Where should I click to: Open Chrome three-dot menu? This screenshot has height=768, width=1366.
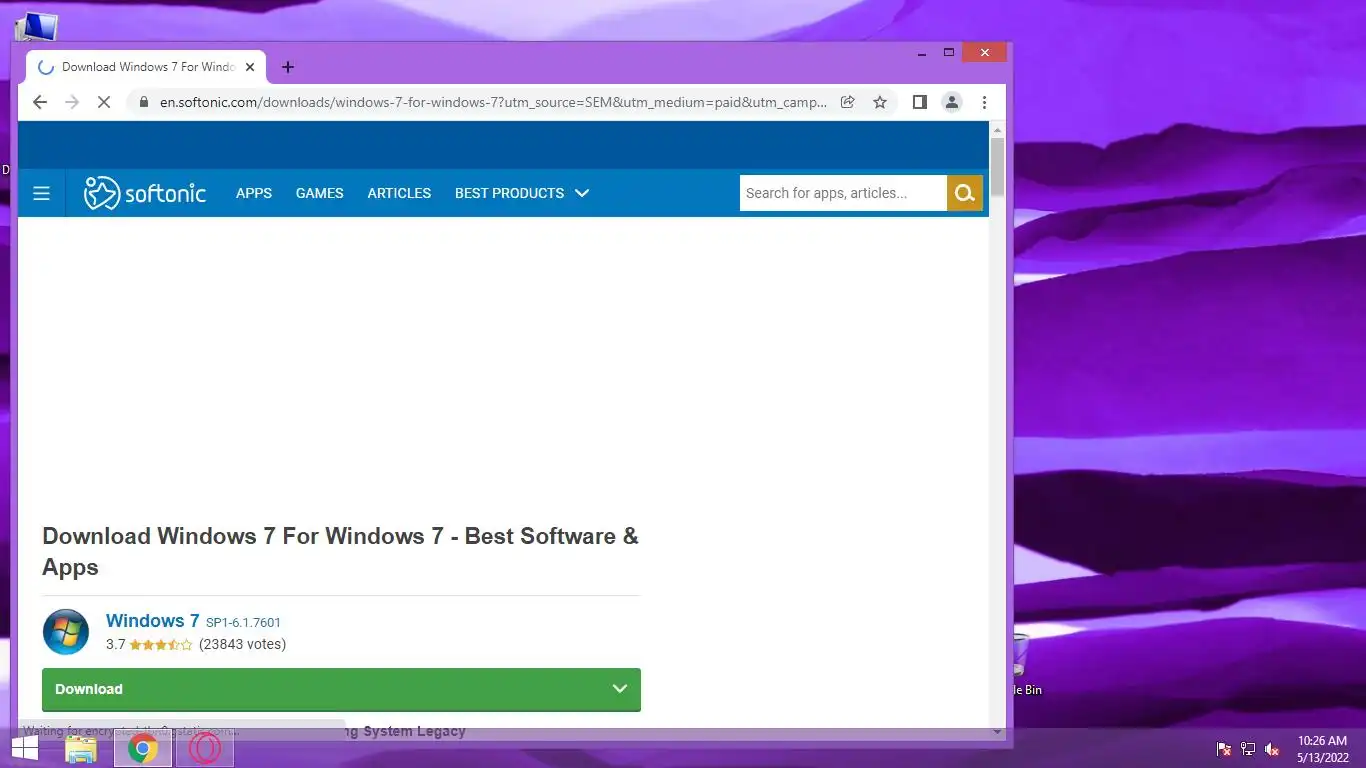(x=984, y=102)
